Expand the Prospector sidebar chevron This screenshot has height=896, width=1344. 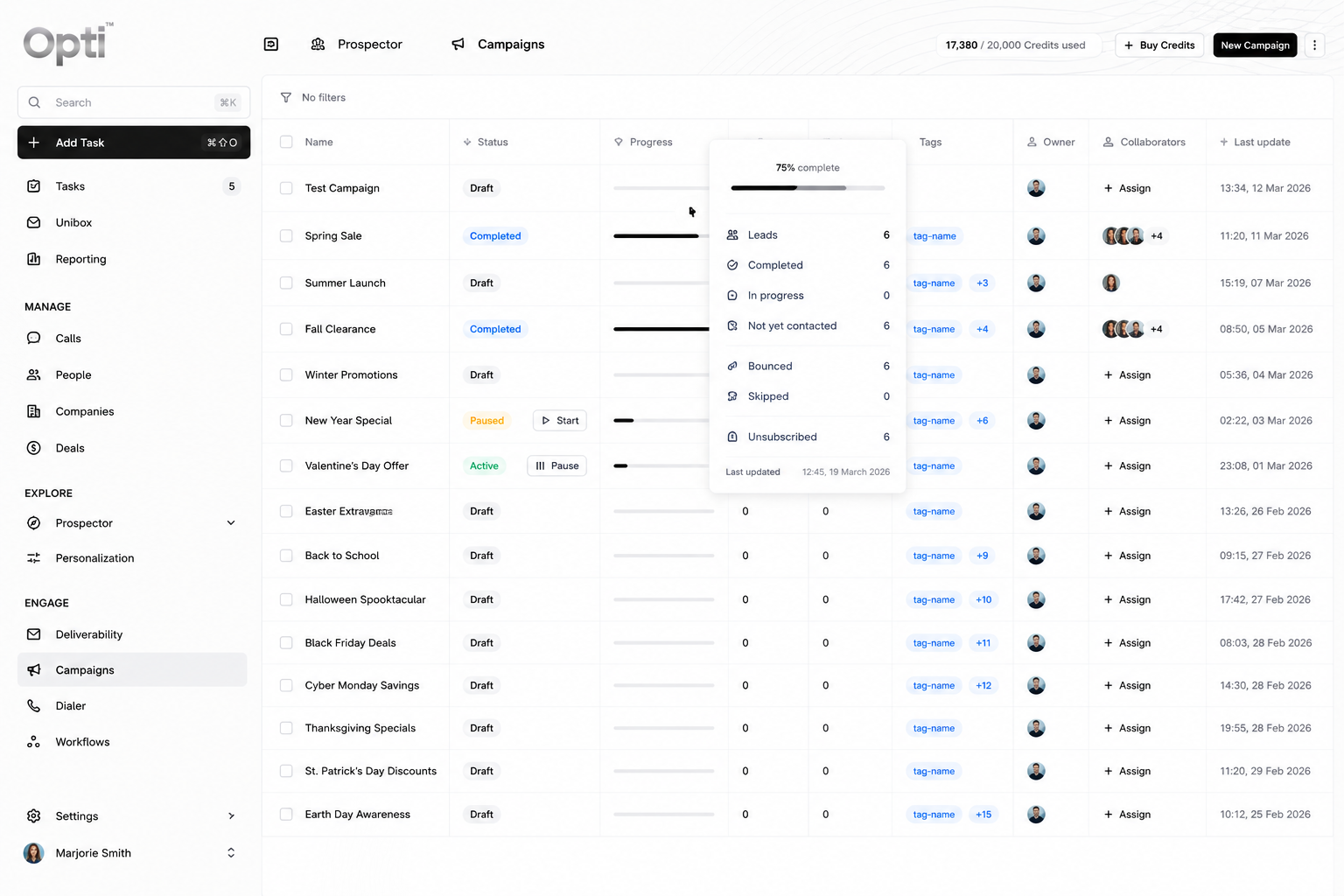[231, 523]
